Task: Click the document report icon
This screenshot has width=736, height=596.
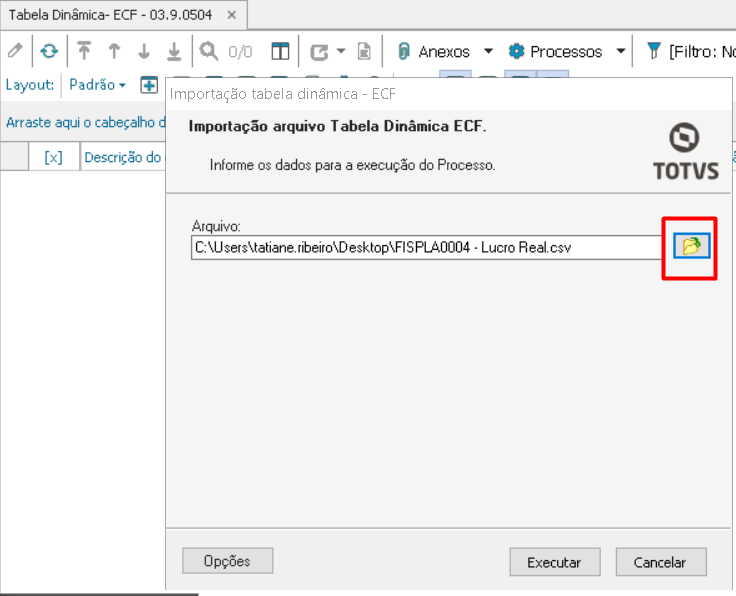Action: 364,51
